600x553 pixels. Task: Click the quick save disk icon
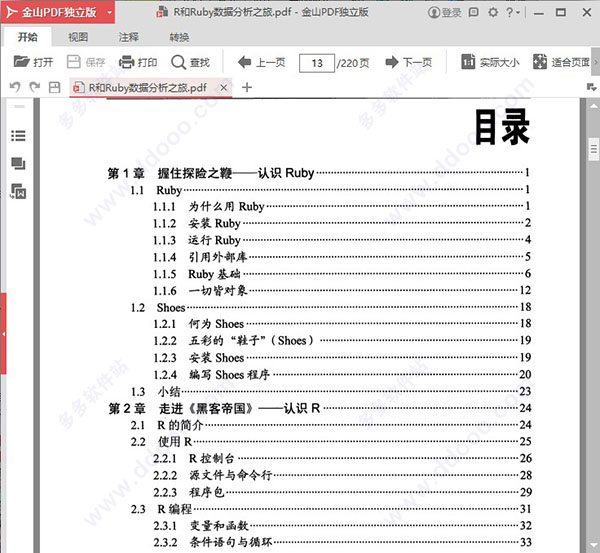tap(55, 87)
